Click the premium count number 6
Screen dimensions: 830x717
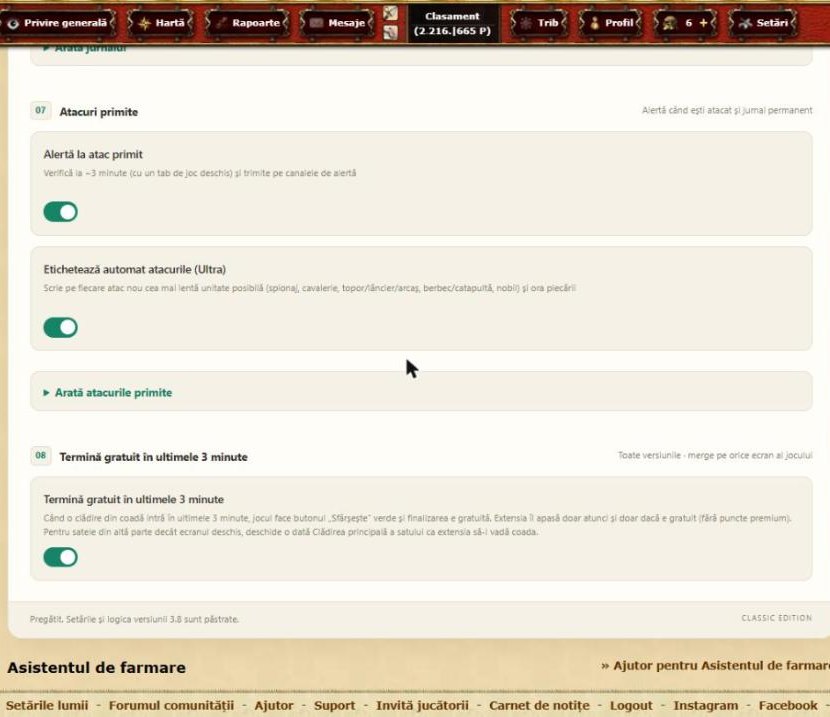(688, 23)
